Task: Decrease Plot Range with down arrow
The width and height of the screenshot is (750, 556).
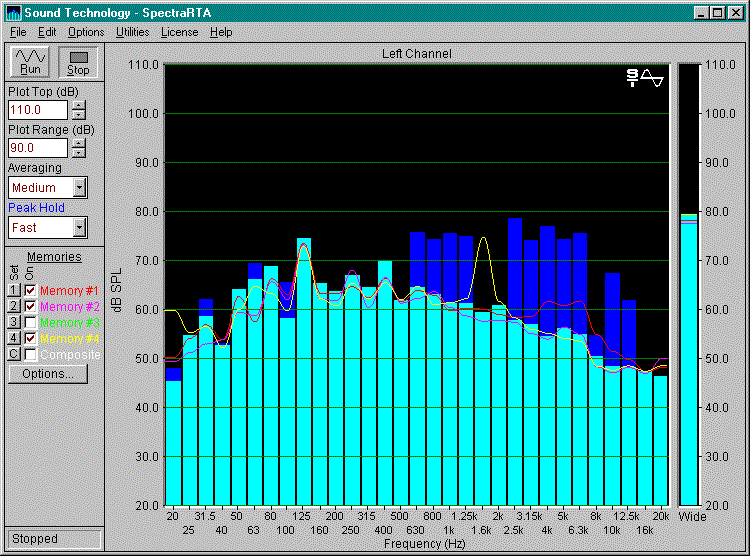Action: click(79, 153)
